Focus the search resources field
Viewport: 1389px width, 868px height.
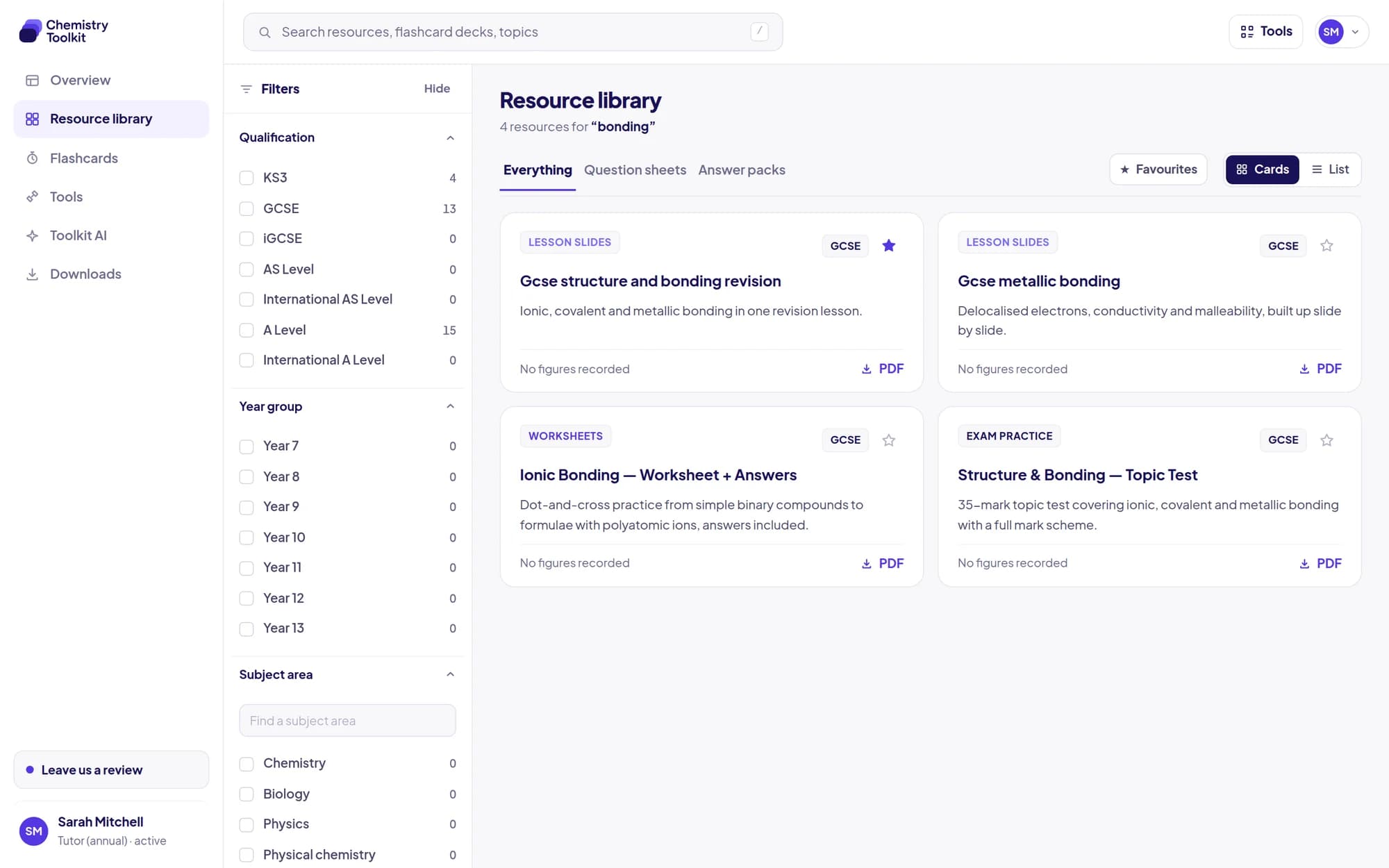point(513,32)
